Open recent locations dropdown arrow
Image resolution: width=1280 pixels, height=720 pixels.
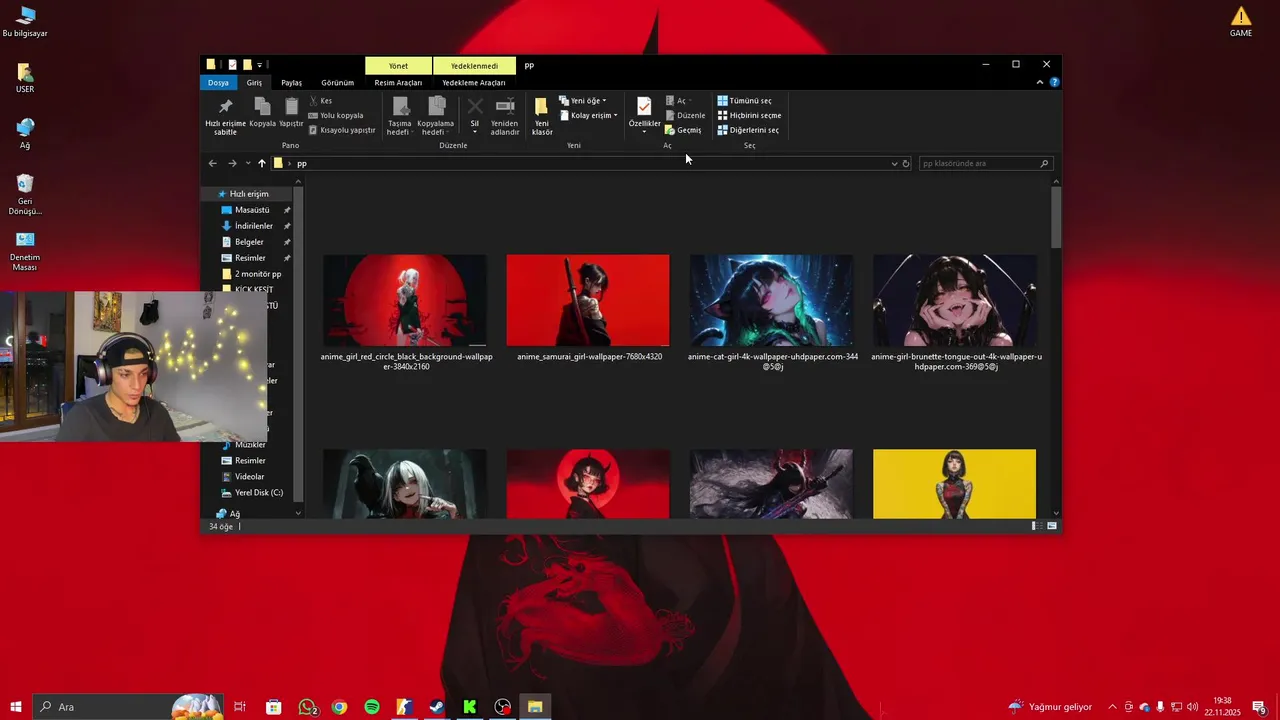[248, 163]
